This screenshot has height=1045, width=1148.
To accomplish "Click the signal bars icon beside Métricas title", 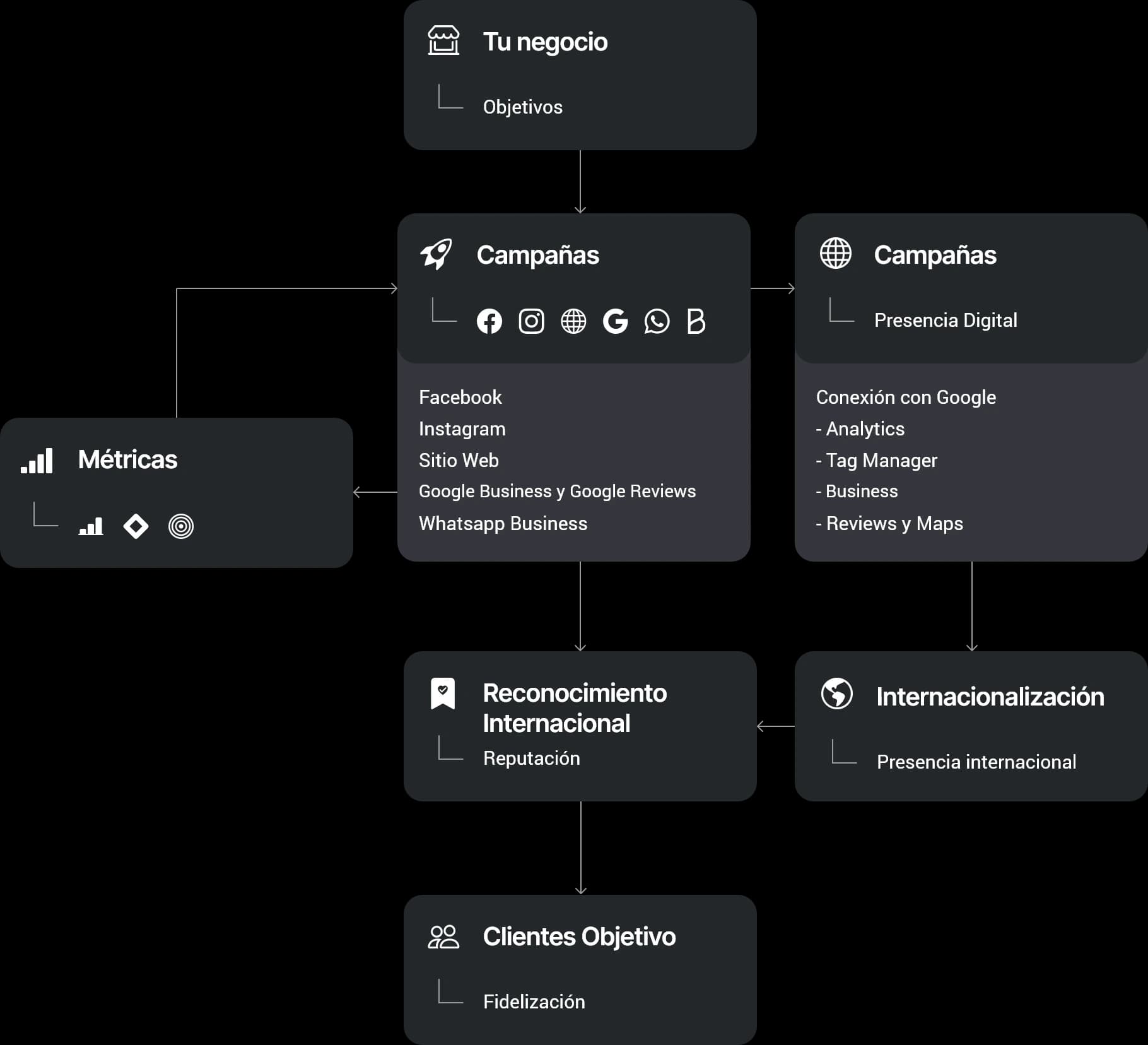I will 37,461.
